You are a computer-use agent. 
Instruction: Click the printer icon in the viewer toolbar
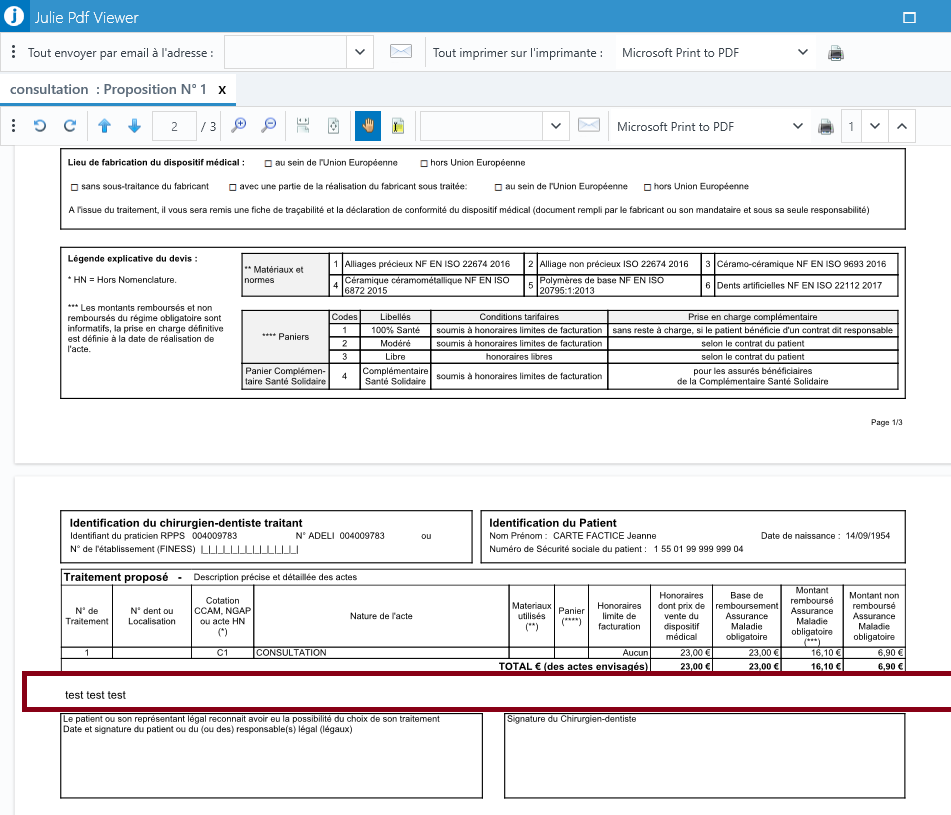tap(825, 127)
